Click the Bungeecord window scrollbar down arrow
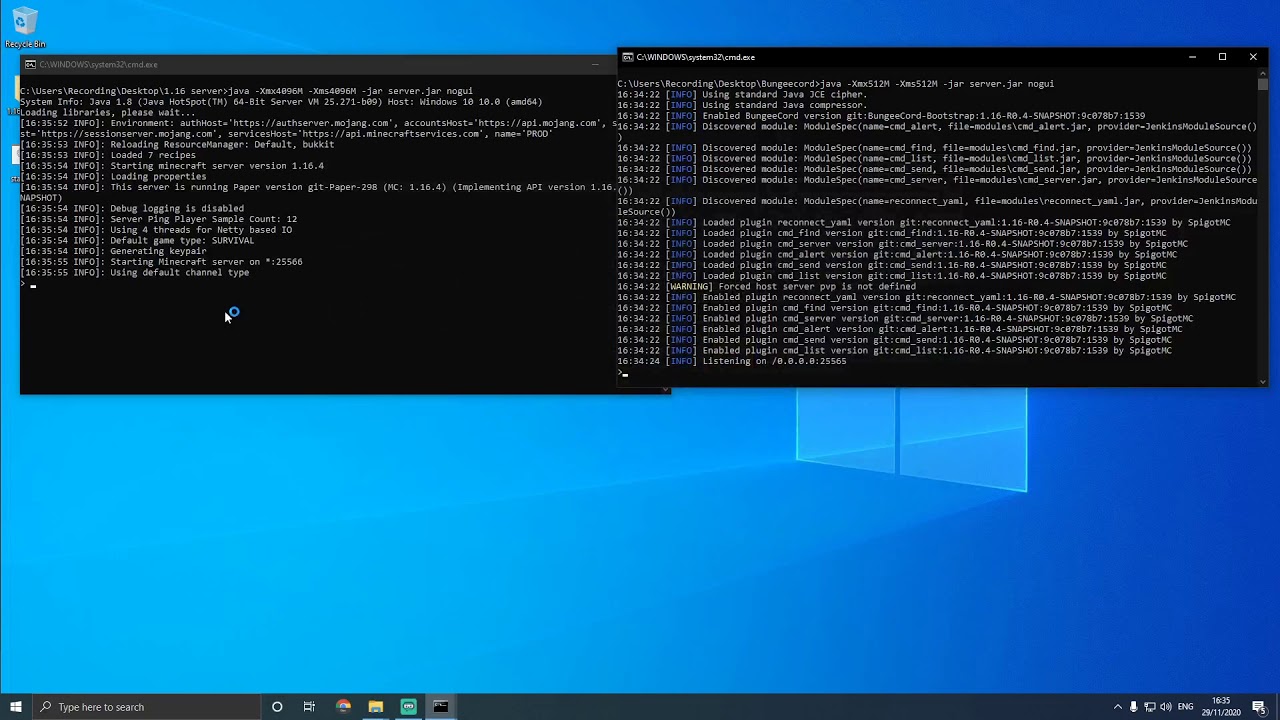This screenshot has width=1280, height=720. coord(1263,381)
